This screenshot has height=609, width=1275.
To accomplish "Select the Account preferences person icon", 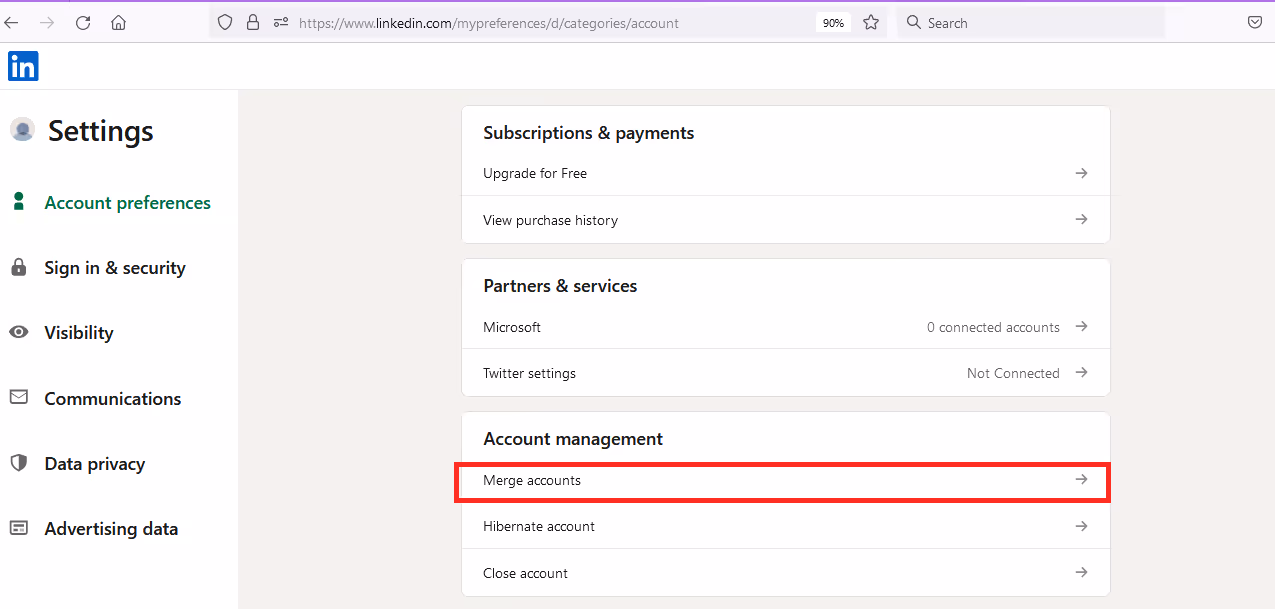I will point(18,201).
